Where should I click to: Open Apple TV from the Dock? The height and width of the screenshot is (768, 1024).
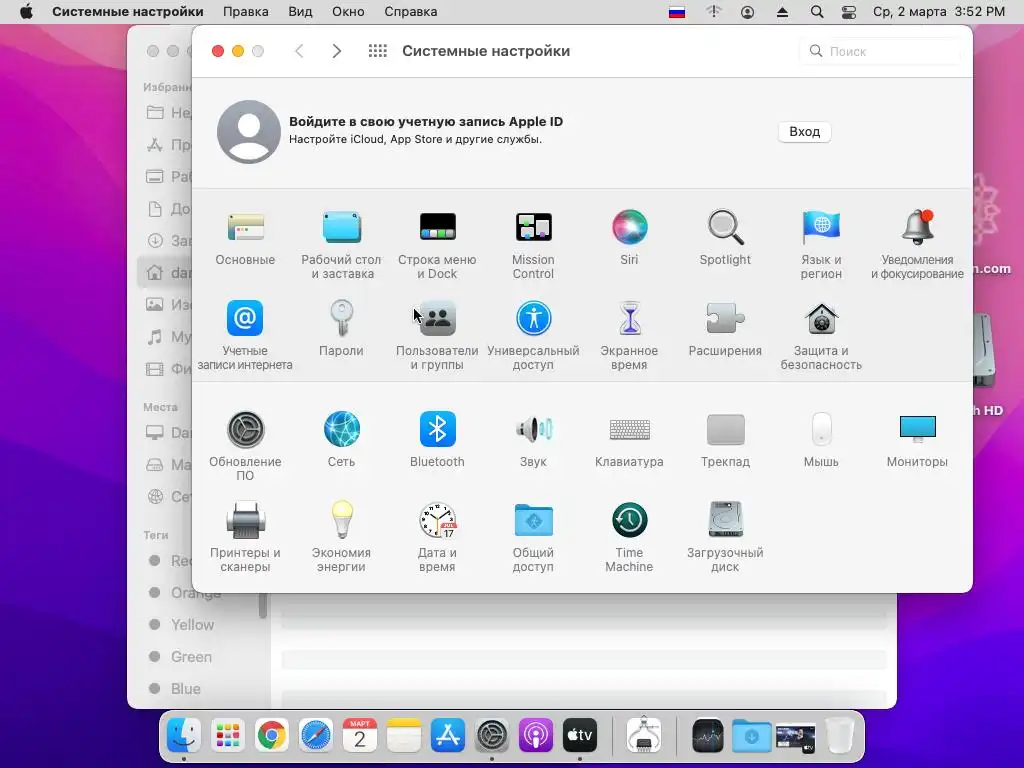tap(579, 736)
